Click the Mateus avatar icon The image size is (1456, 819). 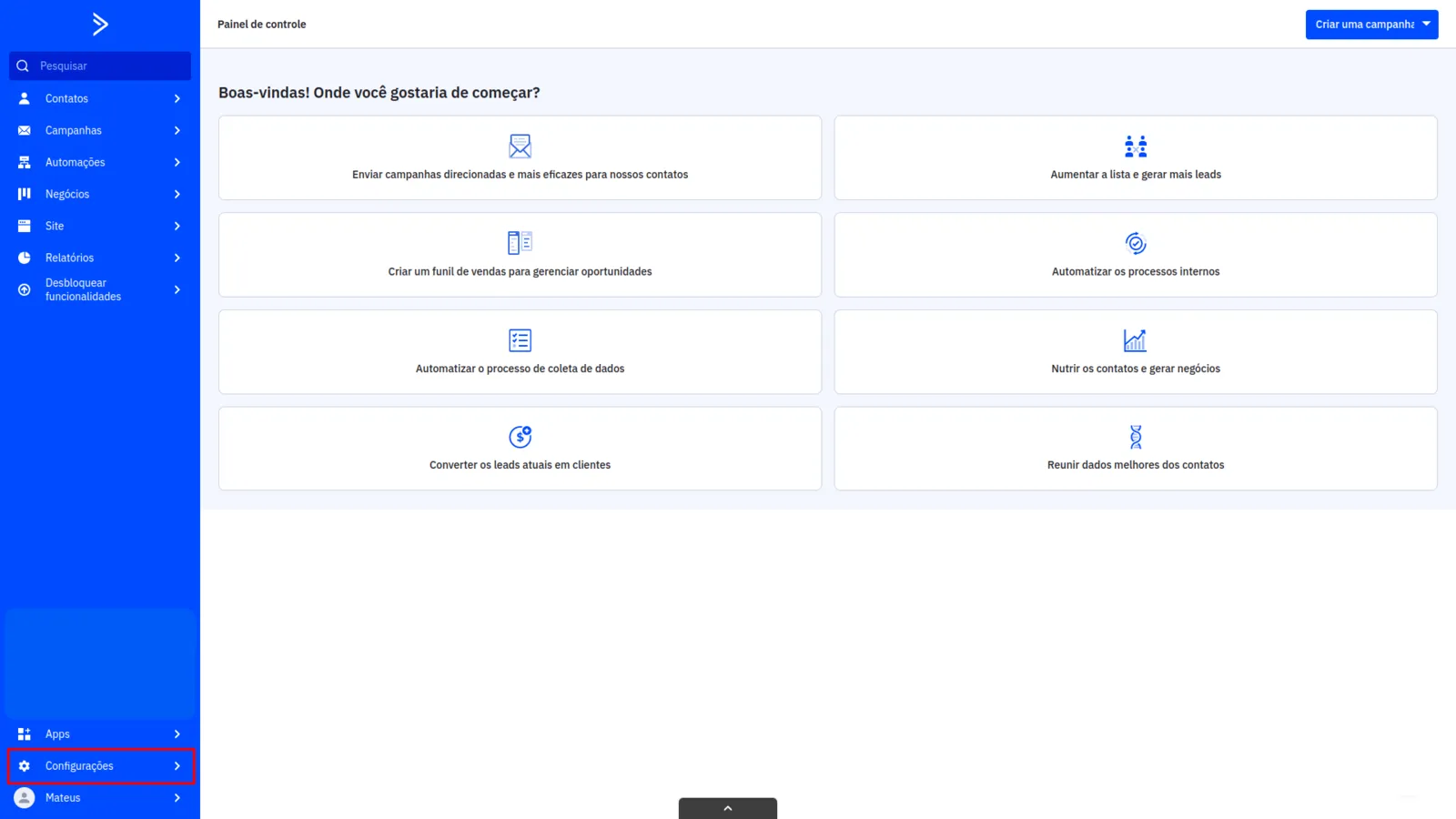(x=25, y=798)
